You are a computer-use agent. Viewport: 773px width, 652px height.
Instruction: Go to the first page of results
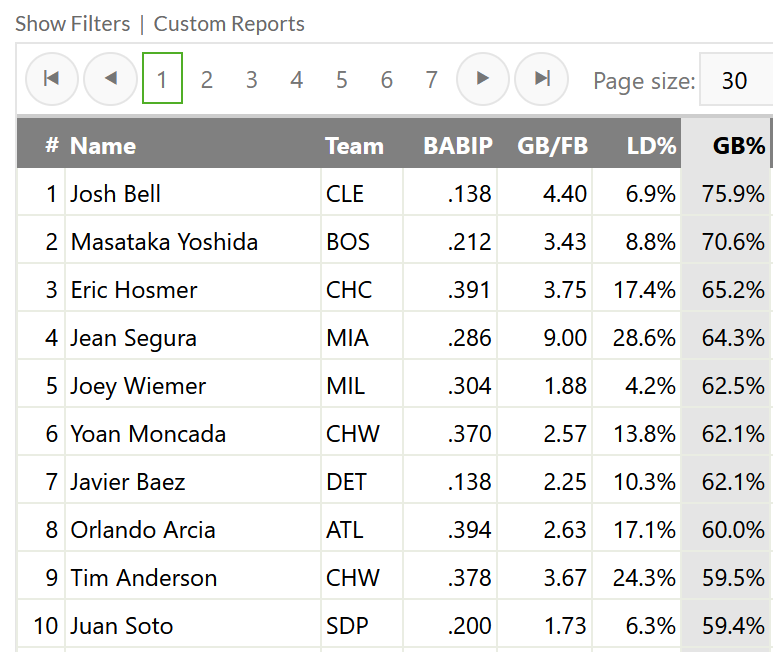coord(51,79)
